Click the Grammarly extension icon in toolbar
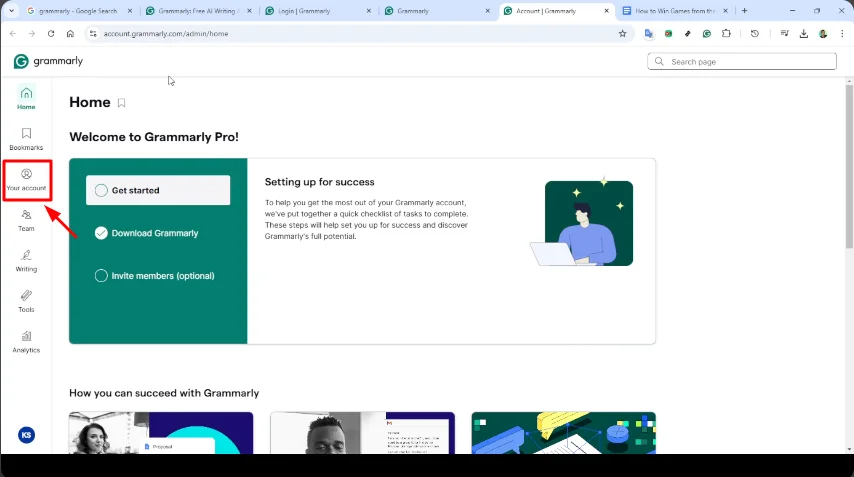854x477 pixels. (706, 34)
